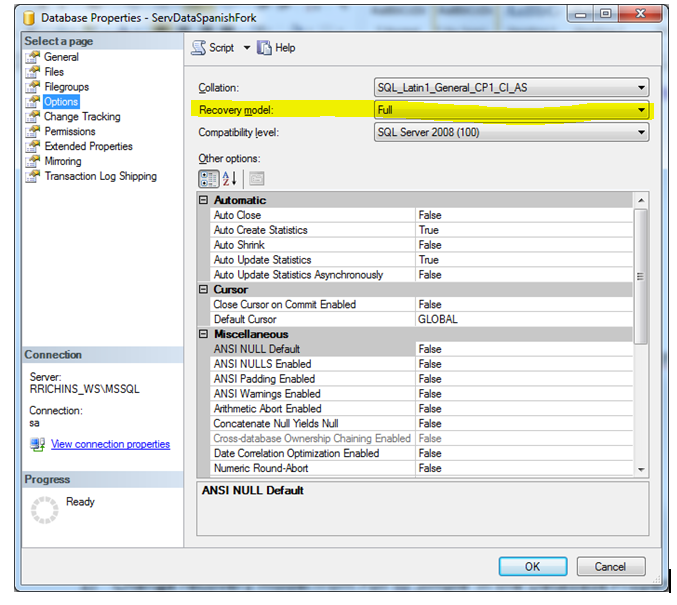Click the Files page icon
Image resolution: width=677 pixels, height=605 pixels.
pos(32,72)
